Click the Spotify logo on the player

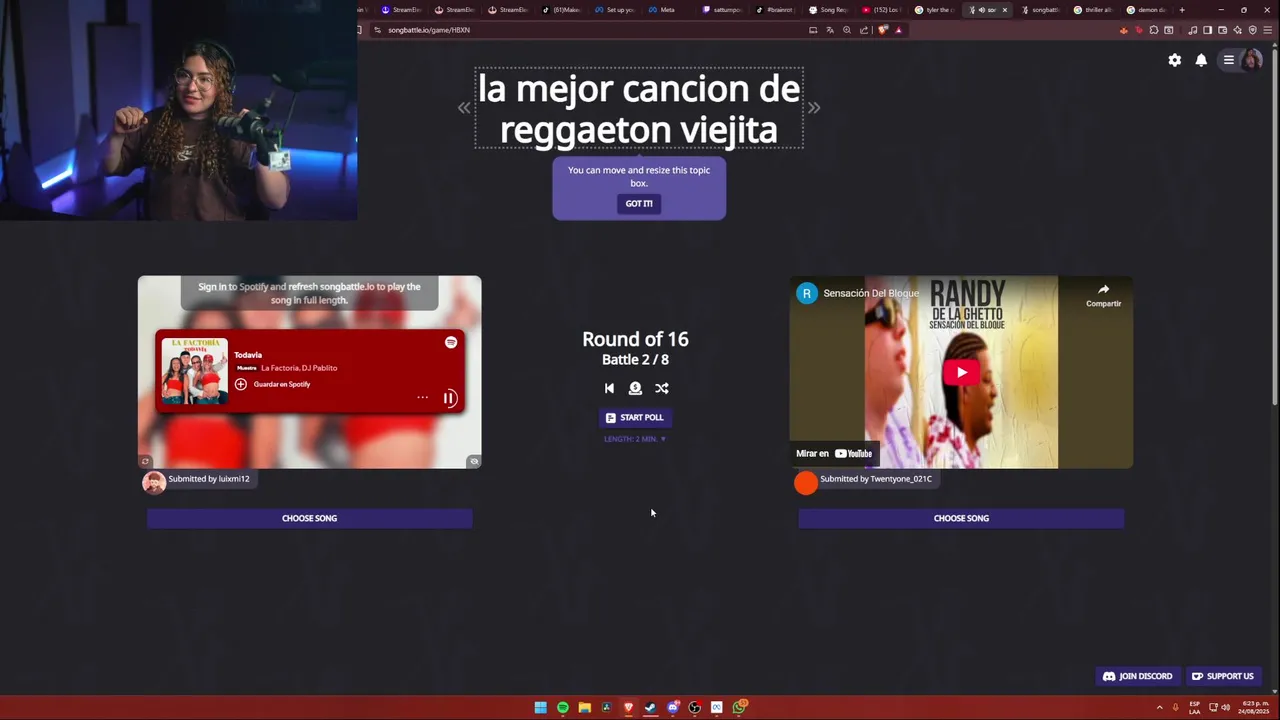[x=451, y=342]
